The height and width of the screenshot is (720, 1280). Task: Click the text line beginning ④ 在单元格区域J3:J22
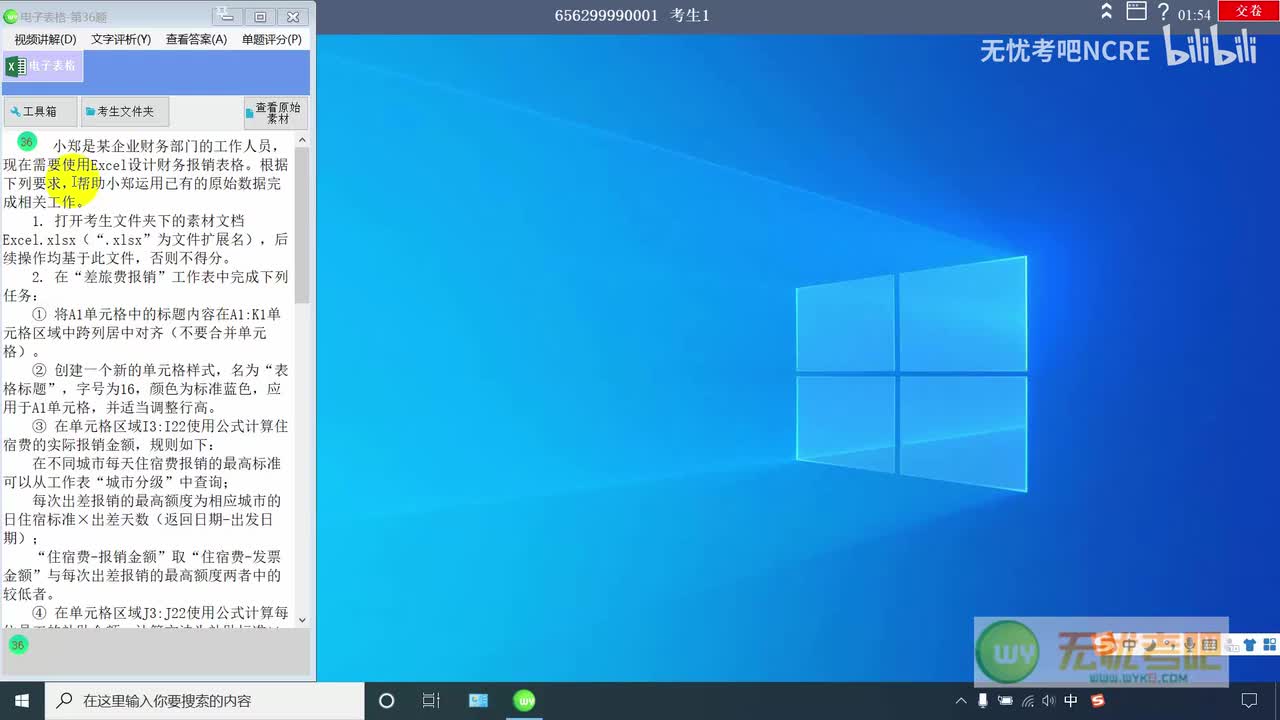[x=160, y=612]
